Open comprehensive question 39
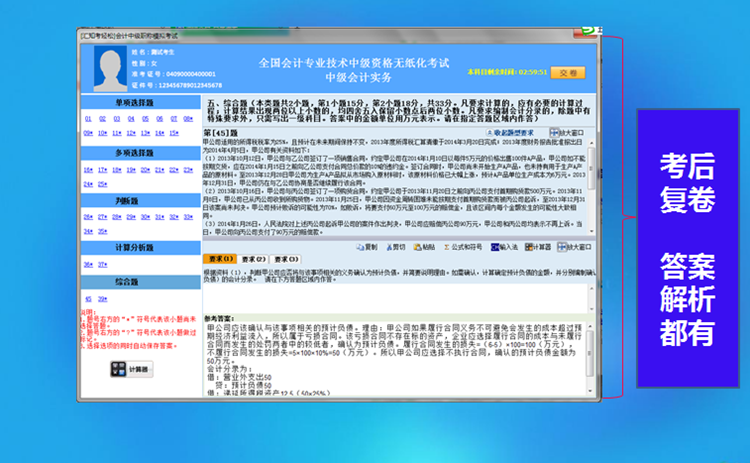 tap(103, 299)
